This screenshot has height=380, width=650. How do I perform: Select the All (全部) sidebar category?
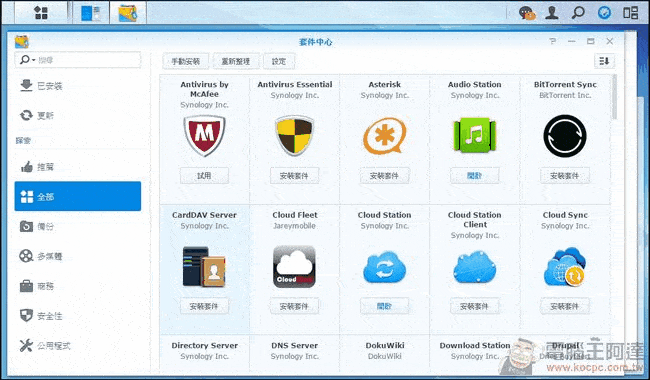point(78,196)
